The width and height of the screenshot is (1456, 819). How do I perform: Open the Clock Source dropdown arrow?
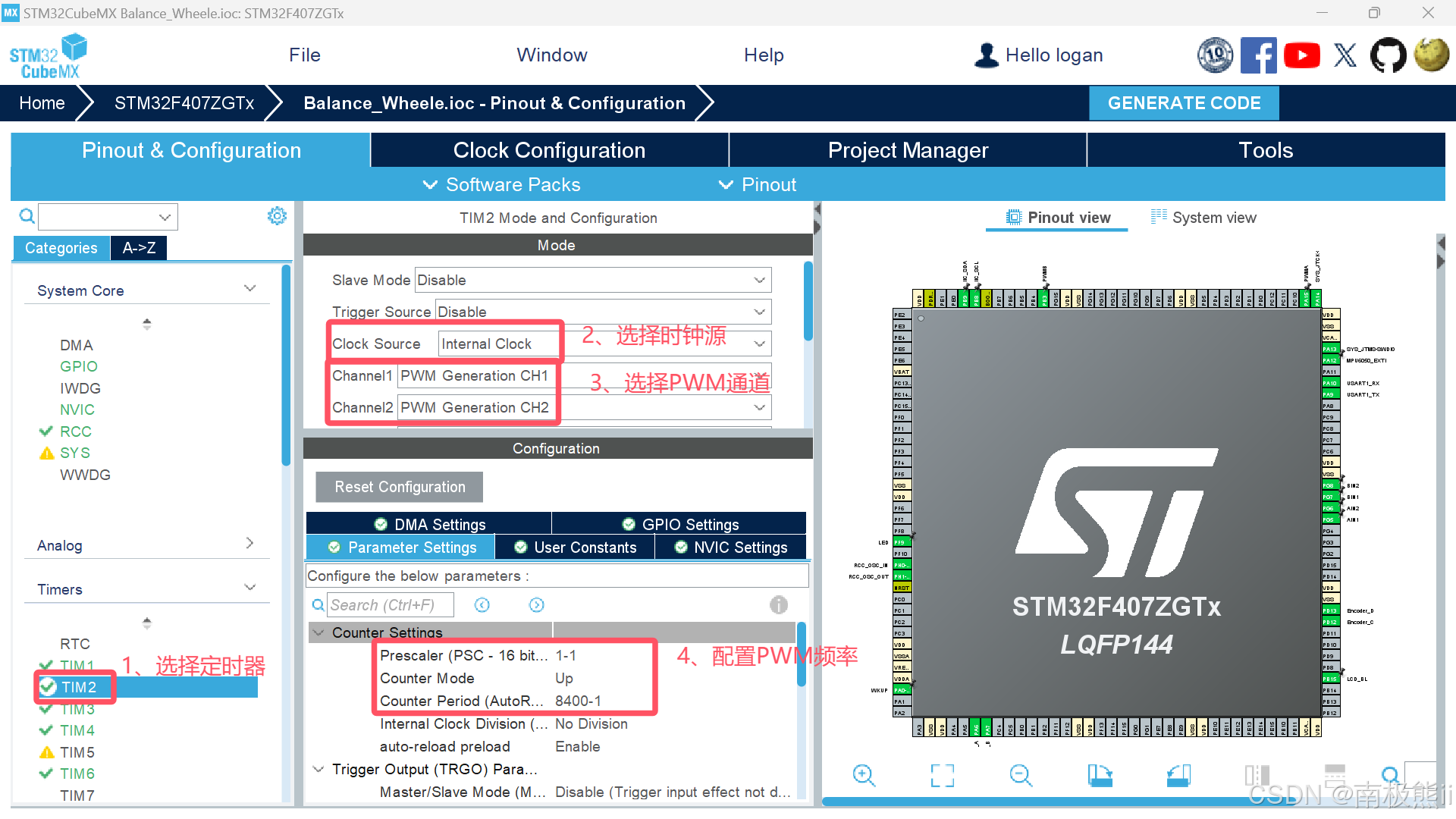pos(759,344)
